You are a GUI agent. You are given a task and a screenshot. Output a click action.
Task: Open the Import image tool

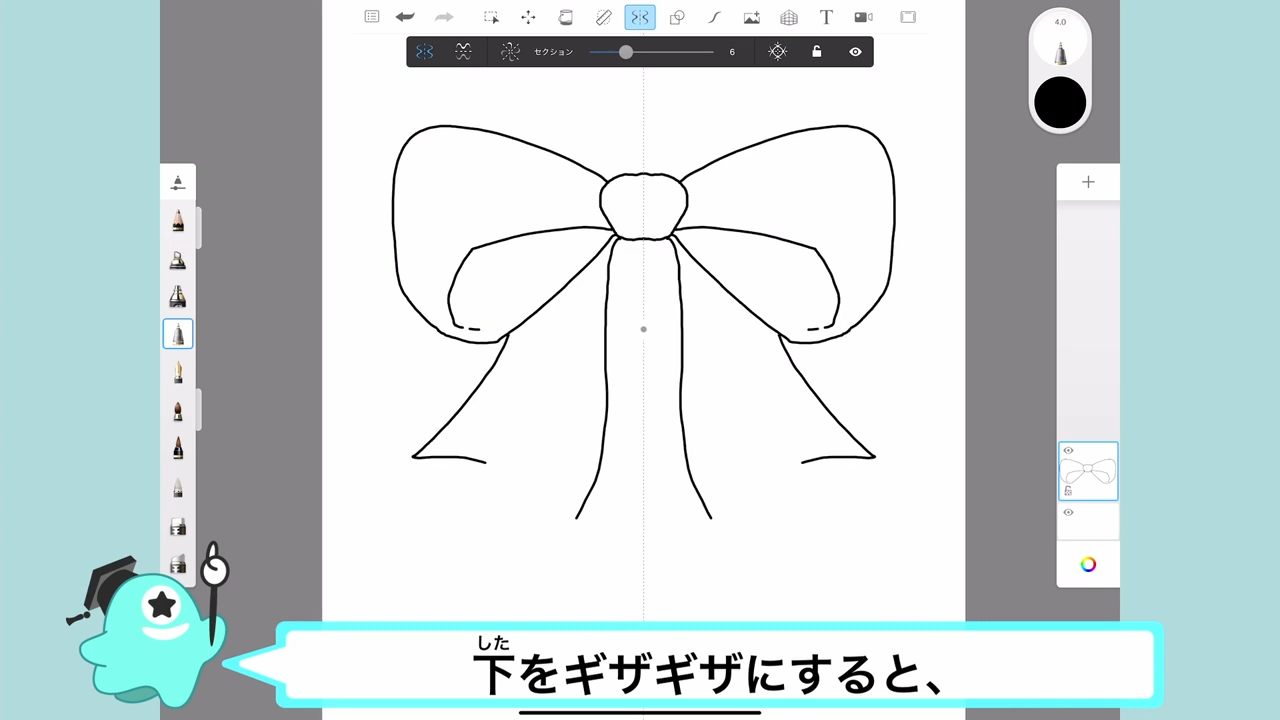point(751,17)
